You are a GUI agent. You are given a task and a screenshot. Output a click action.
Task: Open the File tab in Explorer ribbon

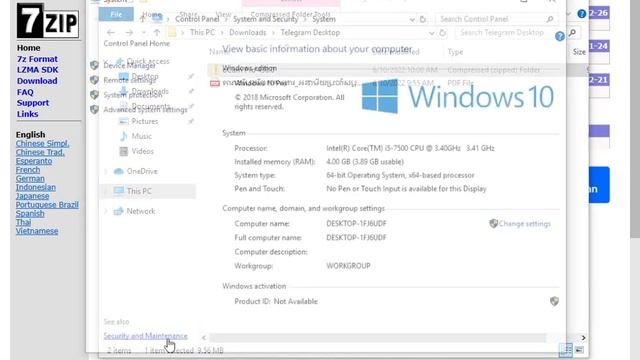(x=116, y=14)
